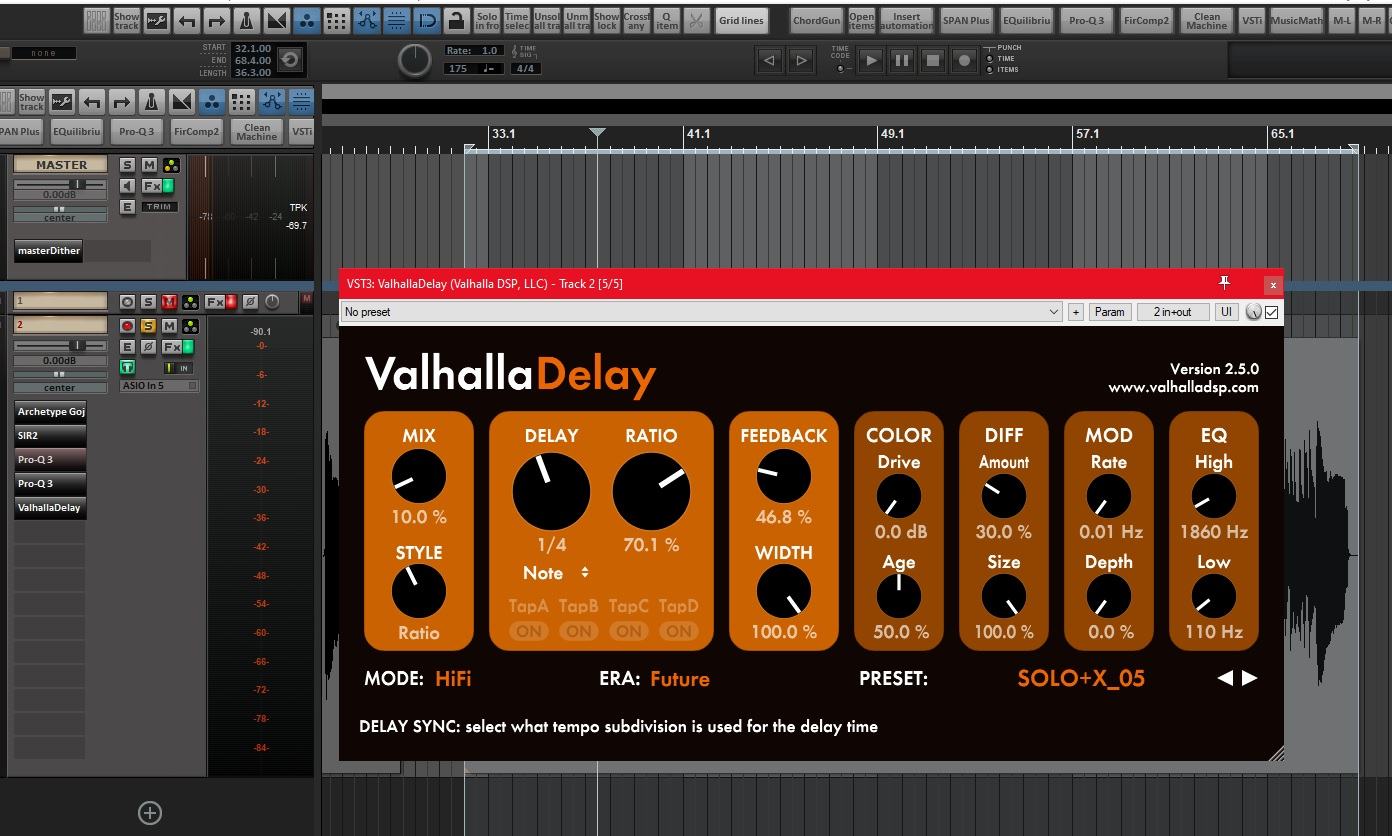Jump to project start with left transport arrow
1392x836 pixels.
pyautogui.click(x=769, y=60)
